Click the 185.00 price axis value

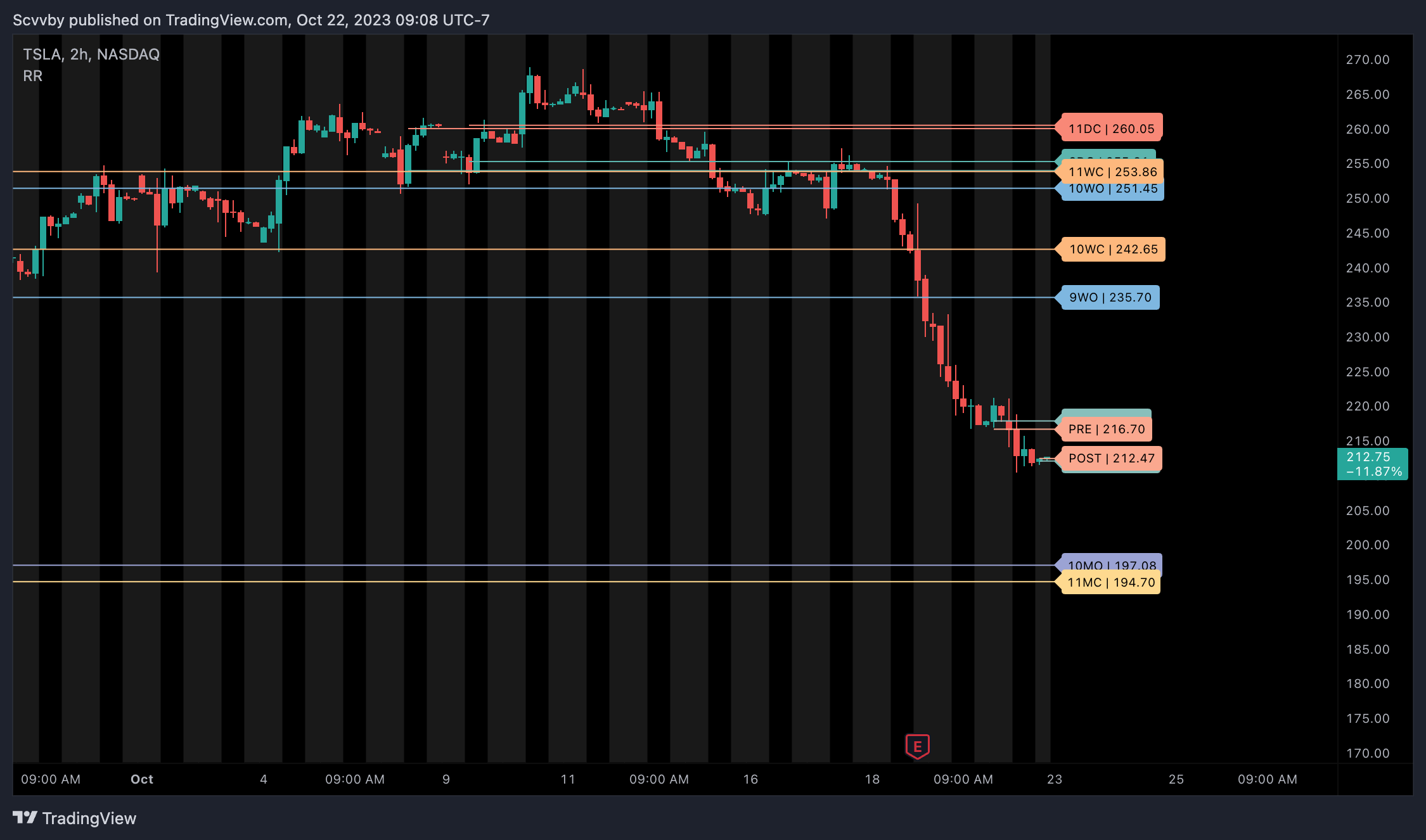[x=1368, y=649]
